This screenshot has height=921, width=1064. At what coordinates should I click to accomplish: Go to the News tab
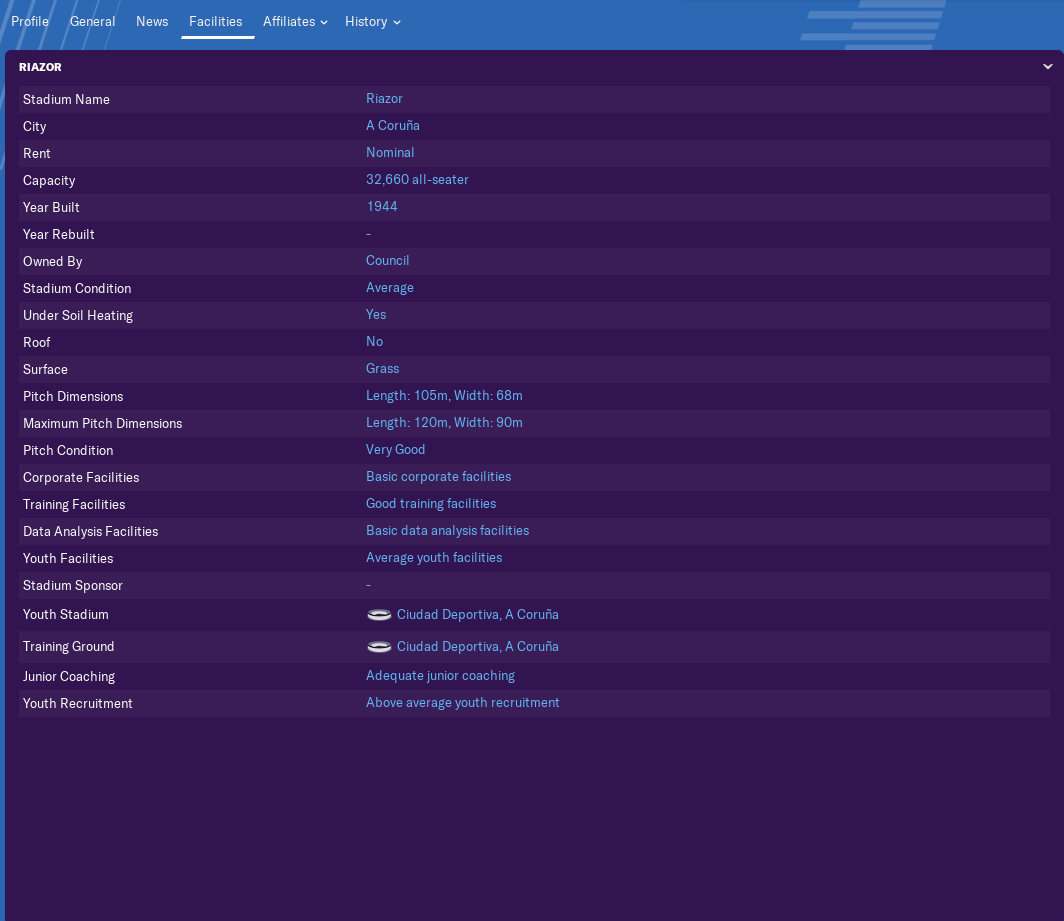[x=152, y=22]
